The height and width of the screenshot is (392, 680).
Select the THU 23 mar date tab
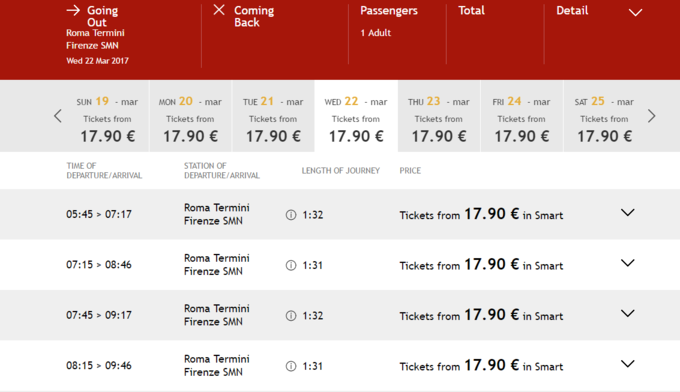pos(439,116)
